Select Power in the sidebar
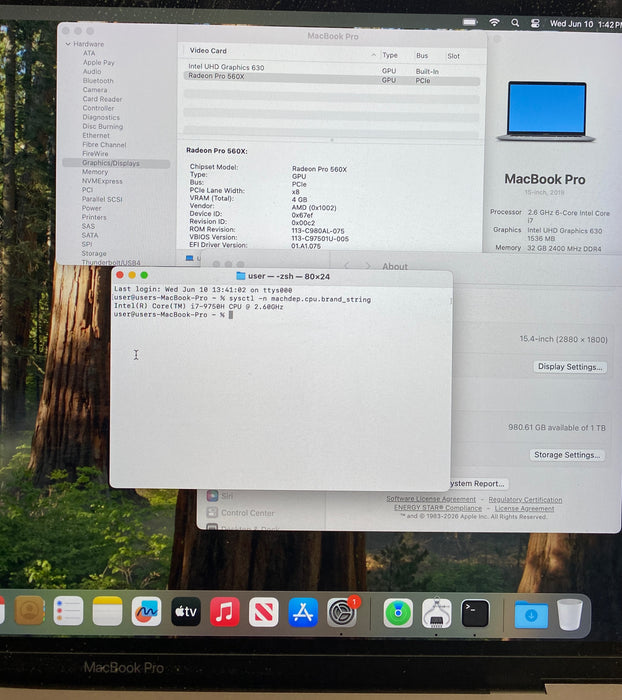This screenshot has width=622, height=700. point(92,208)
